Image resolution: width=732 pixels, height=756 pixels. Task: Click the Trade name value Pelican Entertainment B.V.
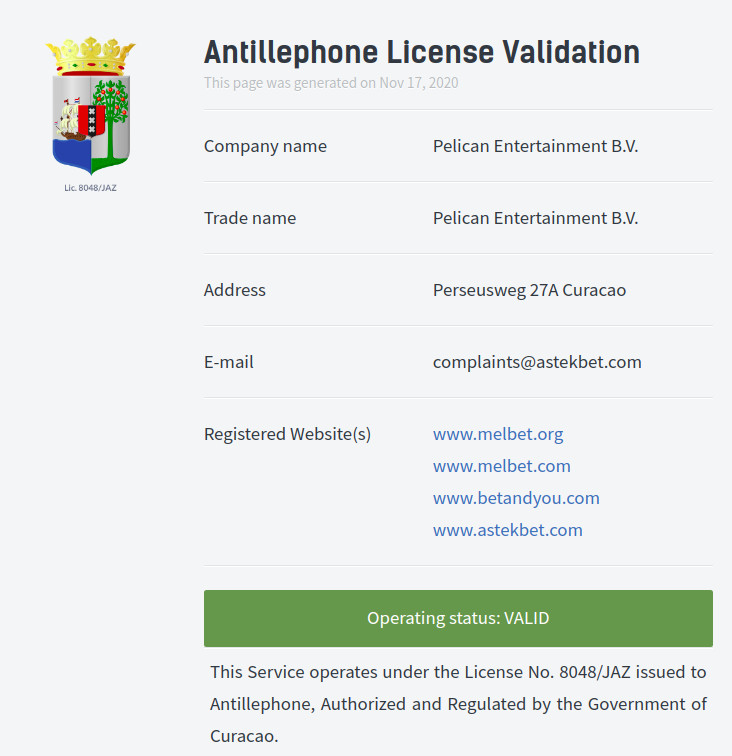[x=535, y=218]
